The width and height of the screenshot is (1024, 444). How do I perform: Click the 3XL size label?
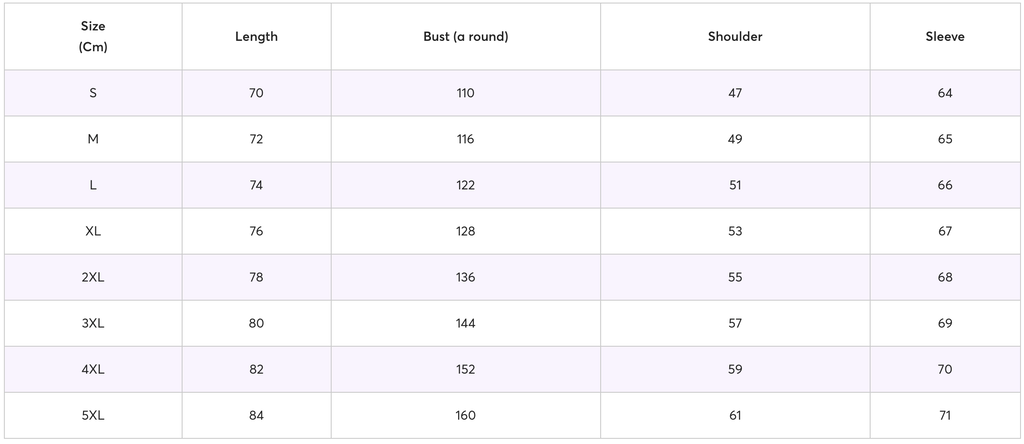point(93,323)
